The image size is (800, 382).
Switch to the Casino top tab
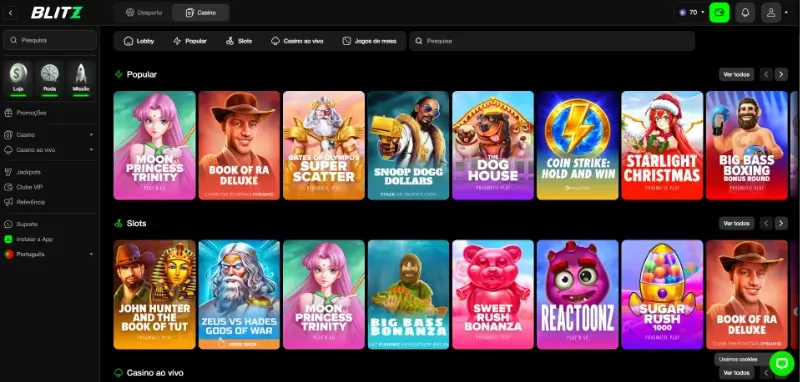pos(201,13)
